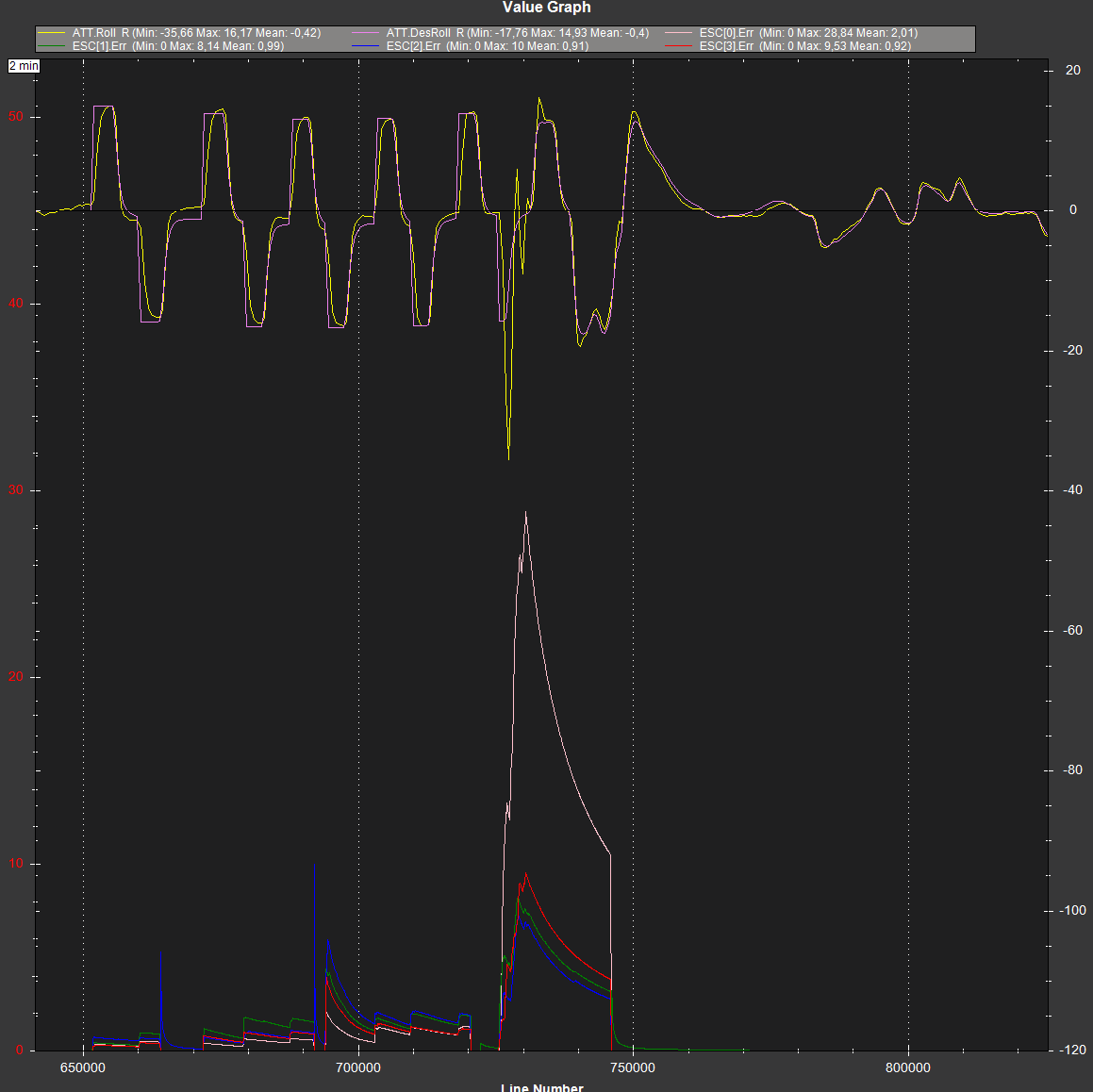Image resolution: width=1093 pixels, height=1092 pixels.
Task: Click the blue ESC[2].Err legend line swatch
Action: (x=366, y=46)
